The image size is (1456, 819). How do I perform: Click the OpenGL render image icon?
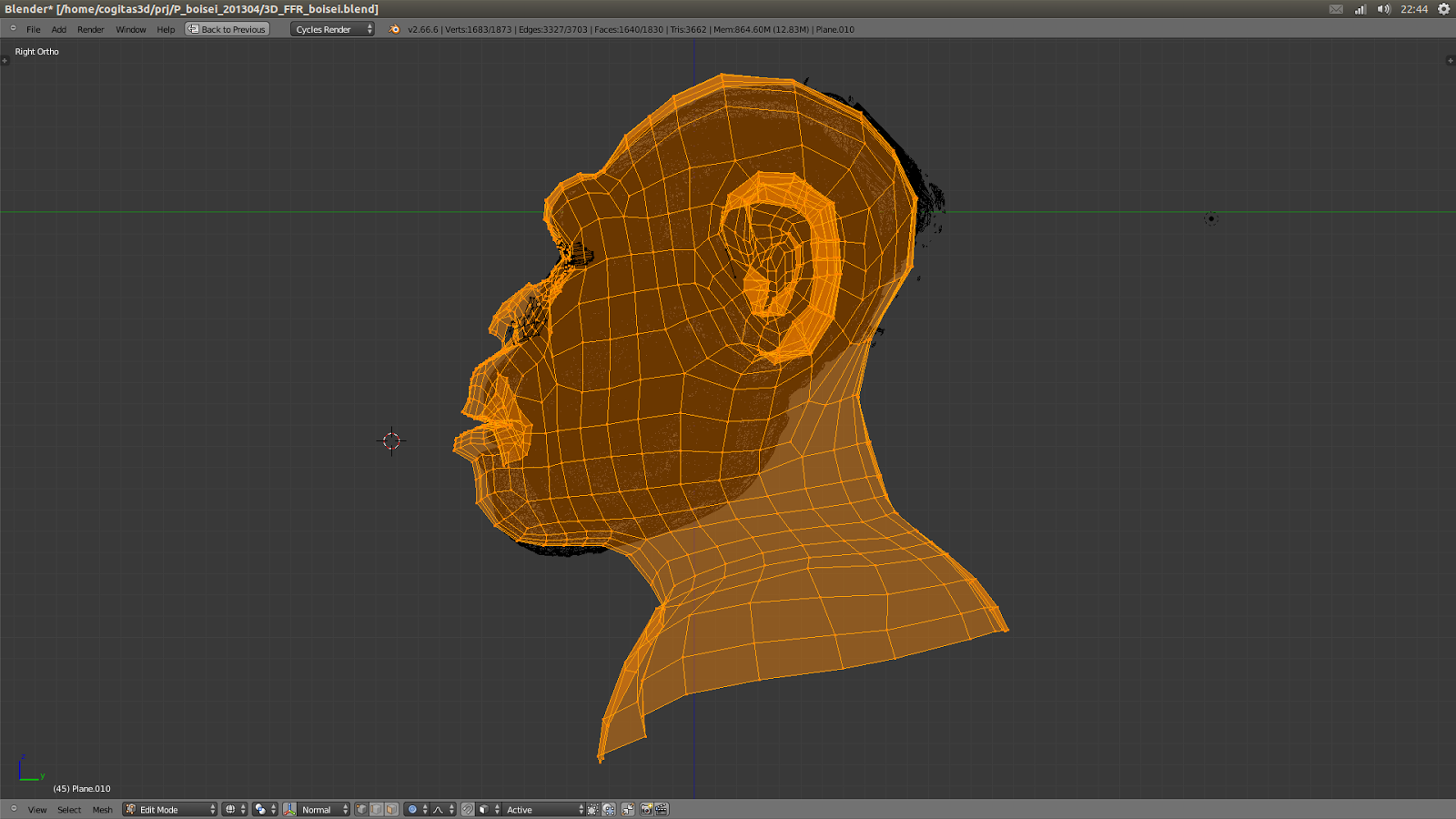[x=646, y=809]
